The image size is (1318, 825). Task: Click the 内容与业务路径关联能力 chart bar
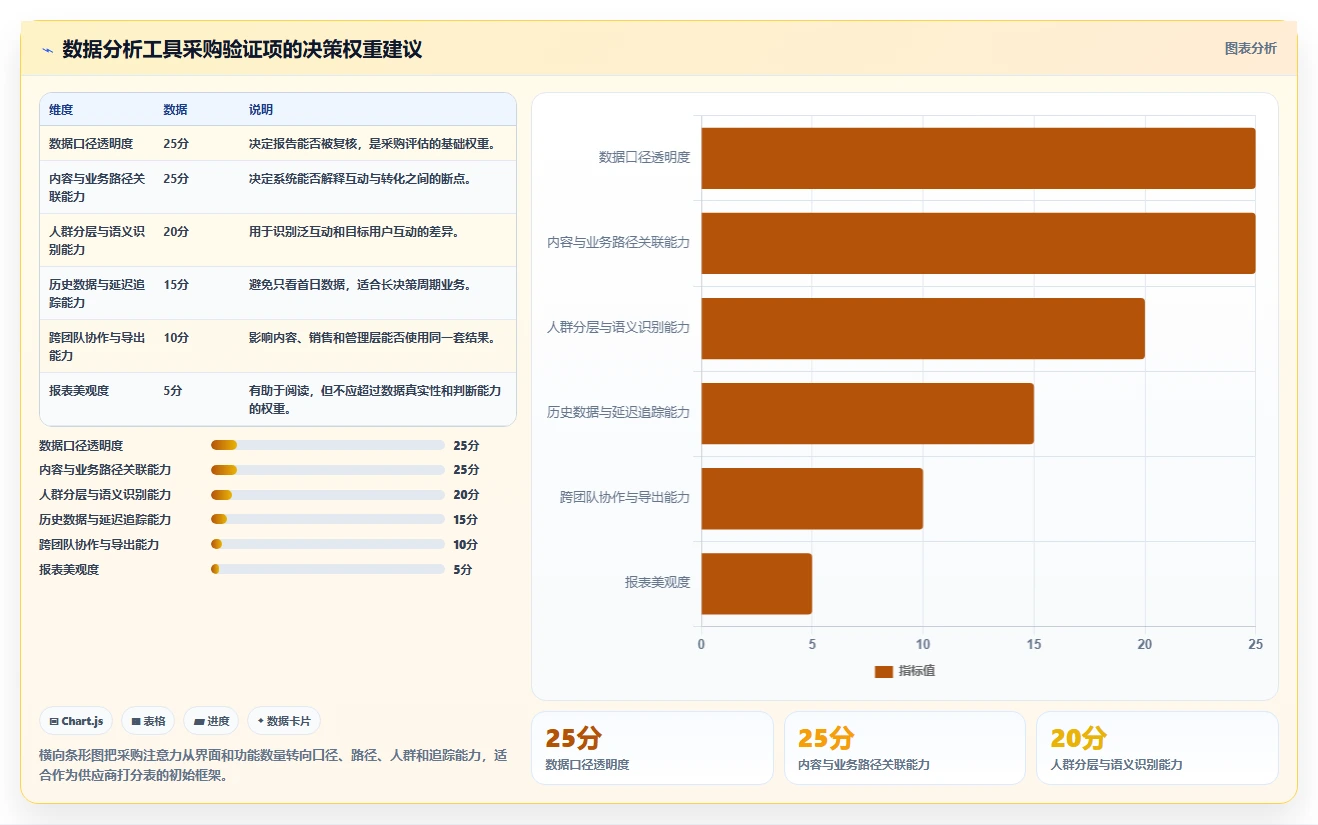pyautogui.click(x=978, y=243)
